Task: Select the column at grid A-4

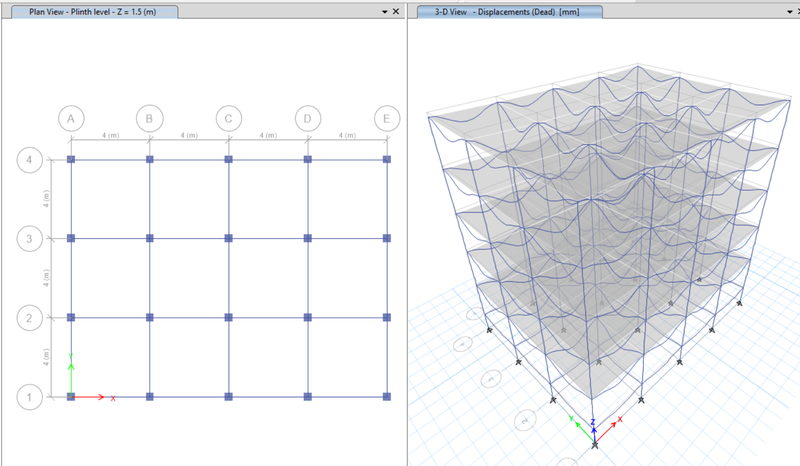Action: tap(71, 159)
